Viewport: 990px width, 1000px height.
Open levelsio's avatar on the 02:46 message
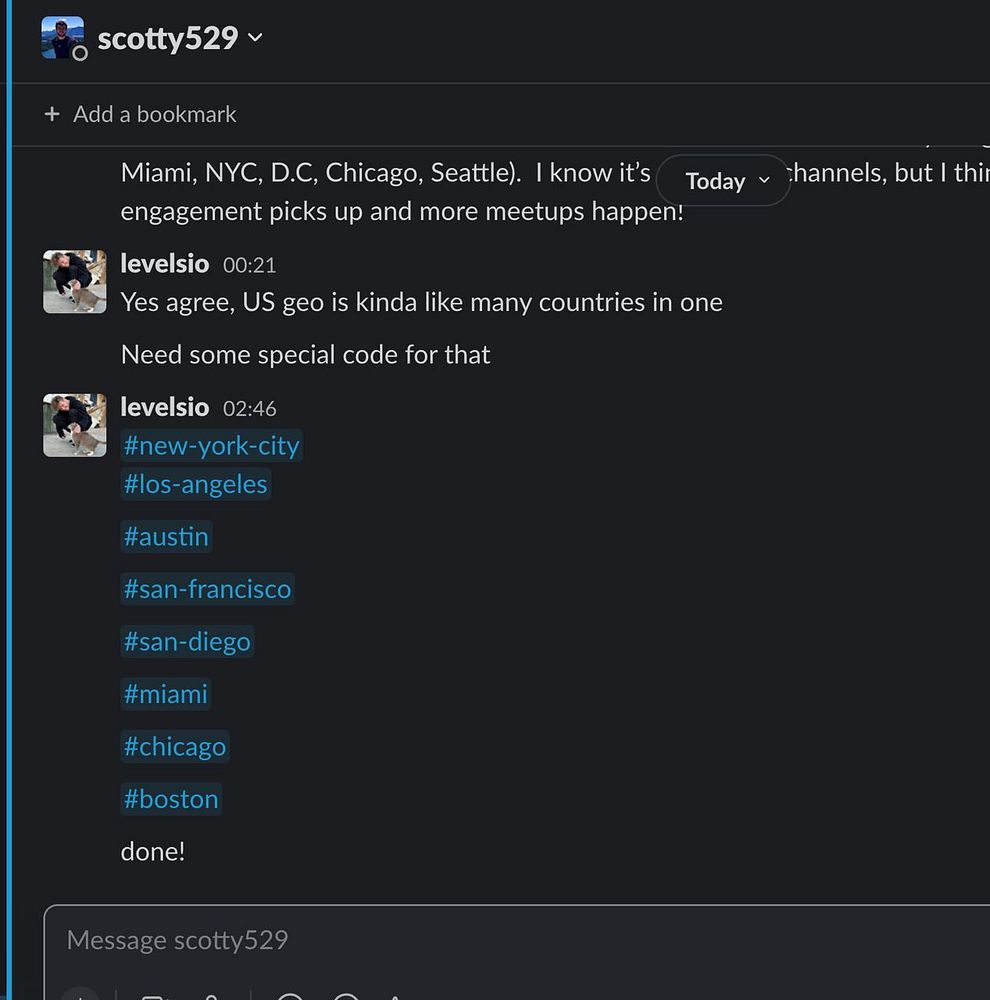coord(75,425)
